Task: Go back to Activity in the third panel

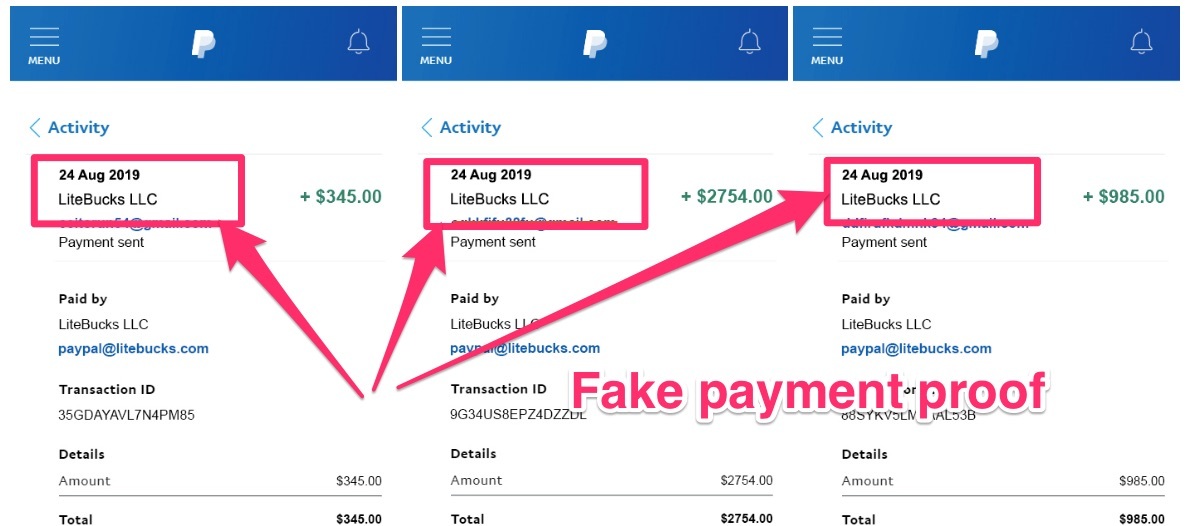Action: tap(852, 128)
